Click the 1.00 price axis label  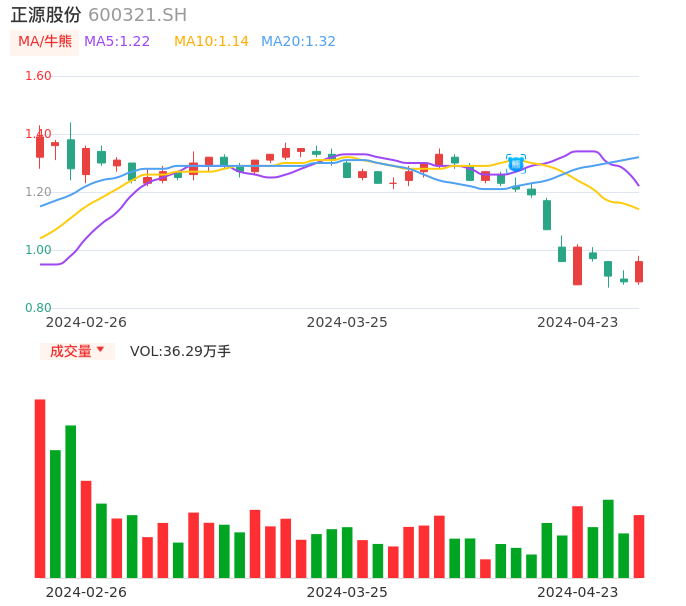[38, 250]
